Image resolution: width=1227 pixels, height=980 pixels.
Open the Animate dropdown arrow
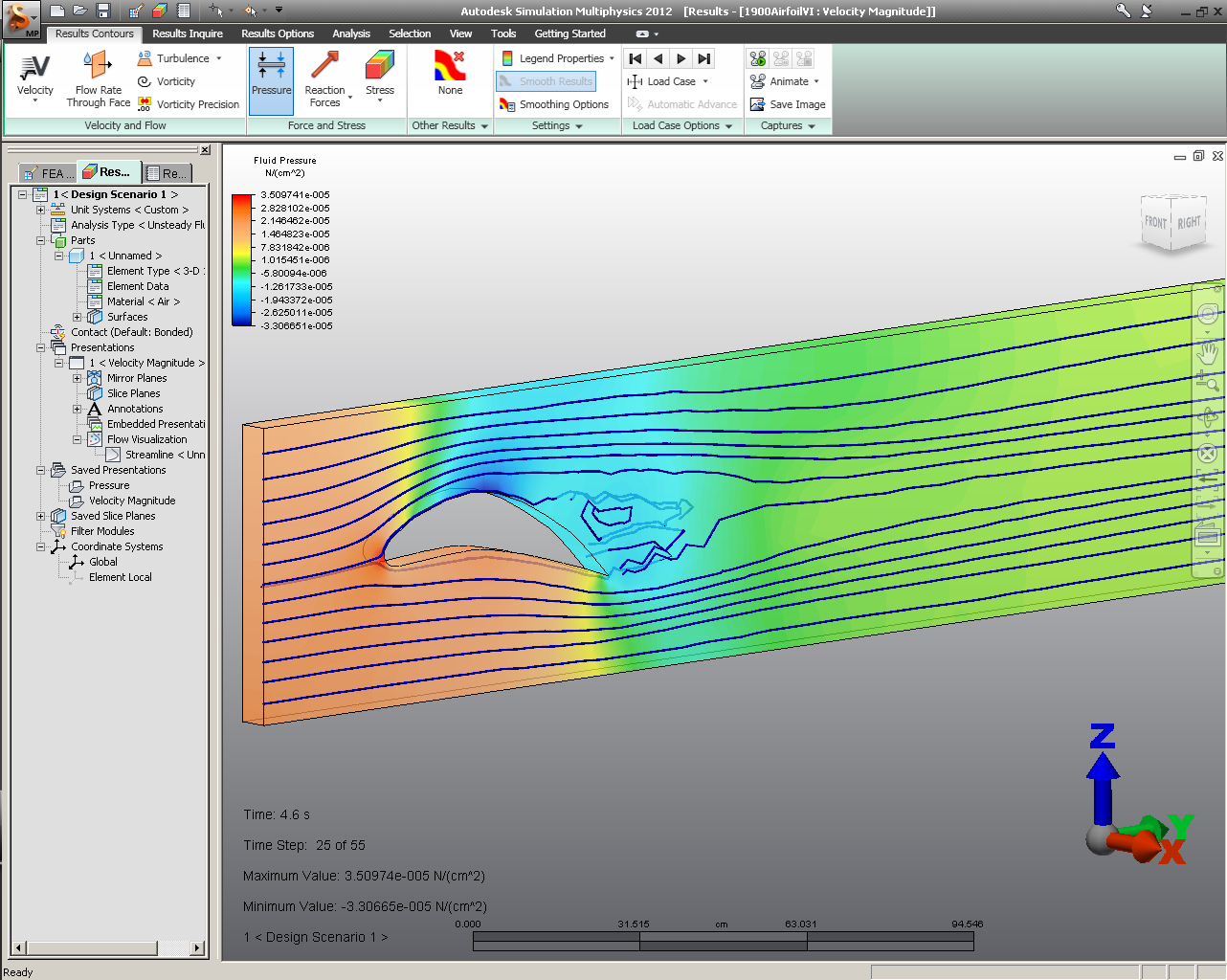point(816,81)
